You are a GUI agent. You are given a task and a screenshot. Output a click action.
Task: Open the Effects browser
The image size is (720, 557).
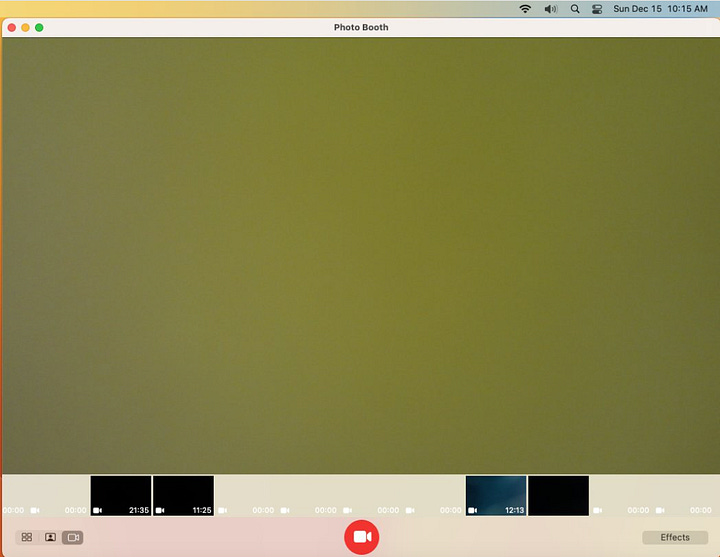pyautogui.click(x=675, y=537)
